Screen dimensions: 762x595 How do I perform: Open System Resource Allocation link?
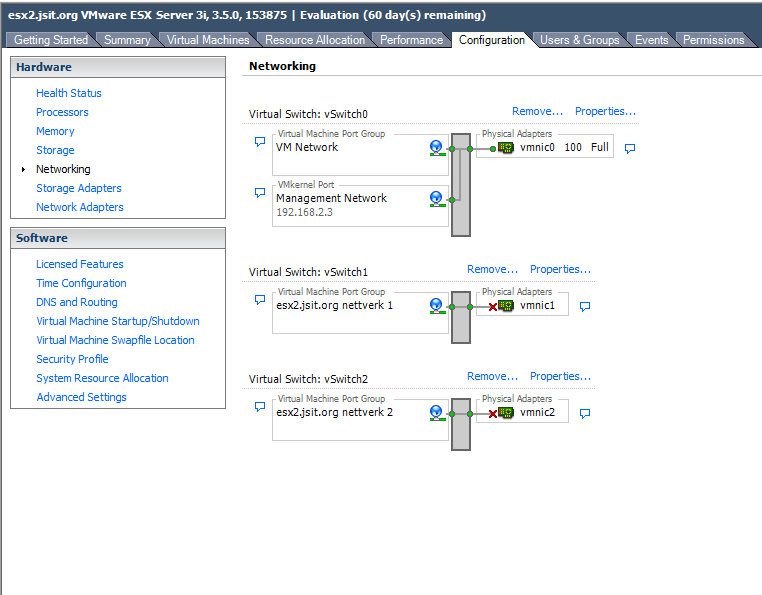point(102,378)
